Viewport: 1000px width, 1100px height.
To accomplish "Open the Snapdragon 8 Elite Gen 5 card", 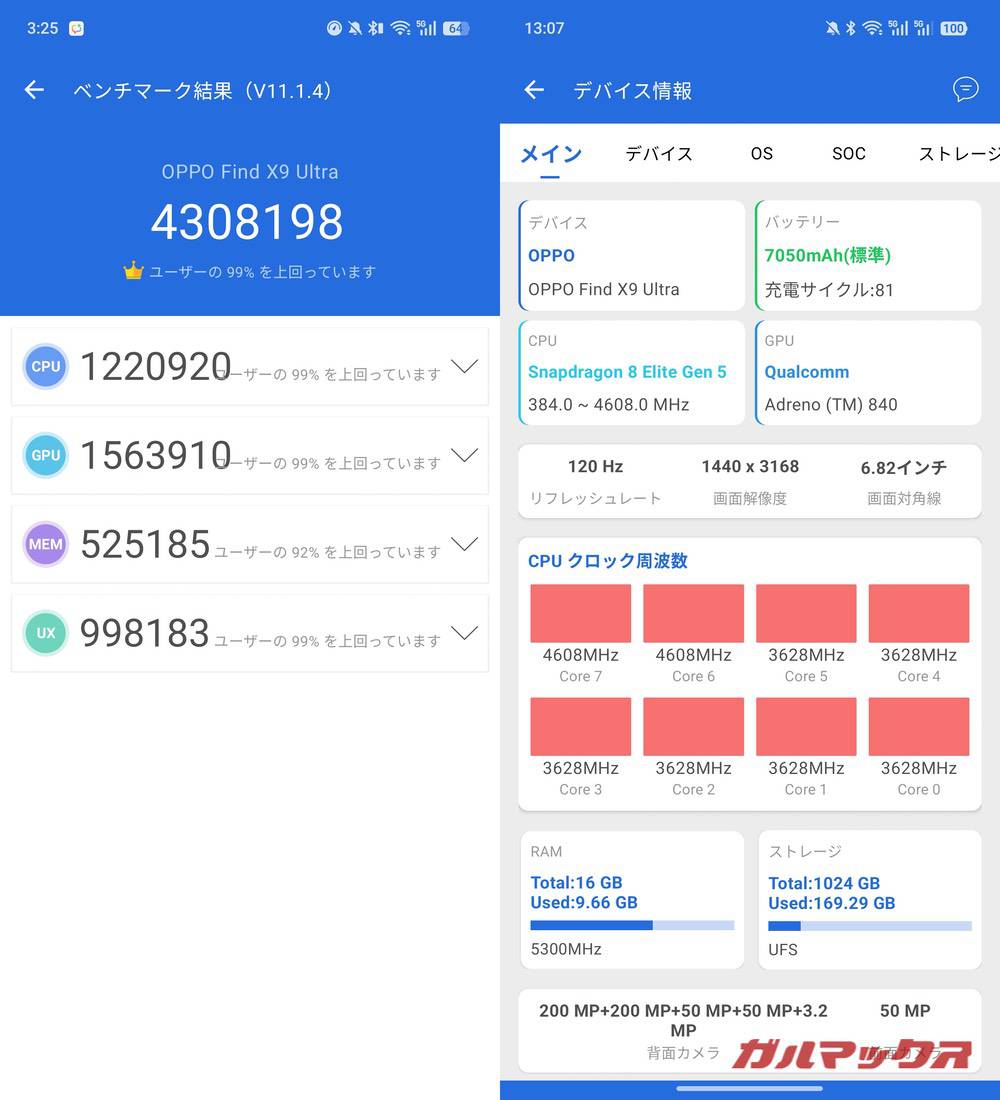I will click(x=632, y=373).
